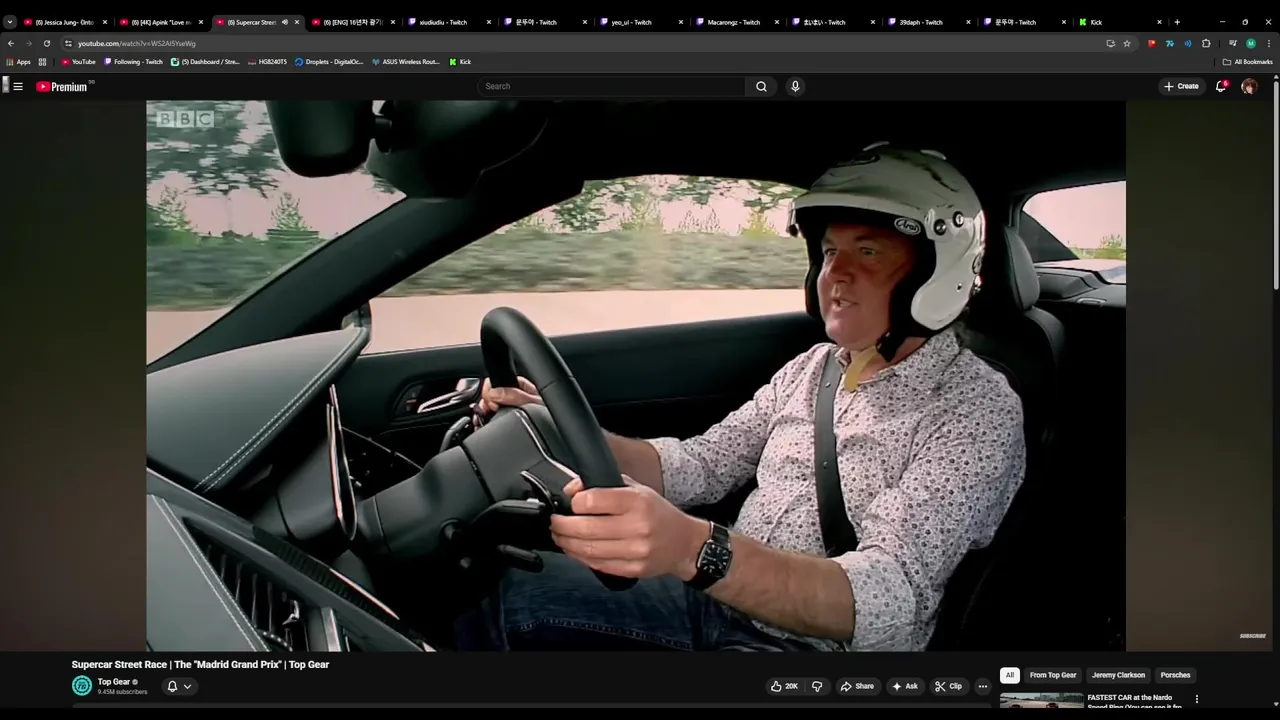Open Chrome profile avatar M

[x=1251, y=43]
